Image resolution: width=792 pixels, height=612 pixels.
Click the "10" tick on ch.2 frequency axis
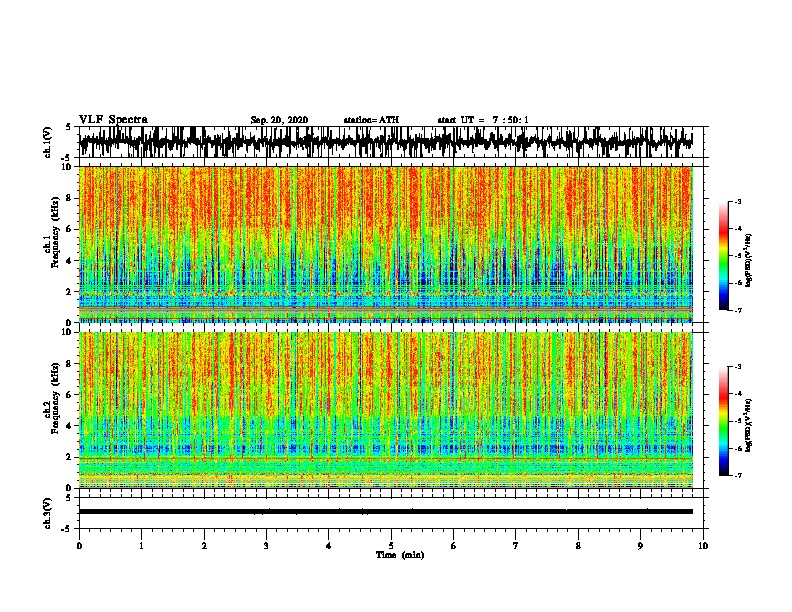pyautogui.click(x=67, y=332)
